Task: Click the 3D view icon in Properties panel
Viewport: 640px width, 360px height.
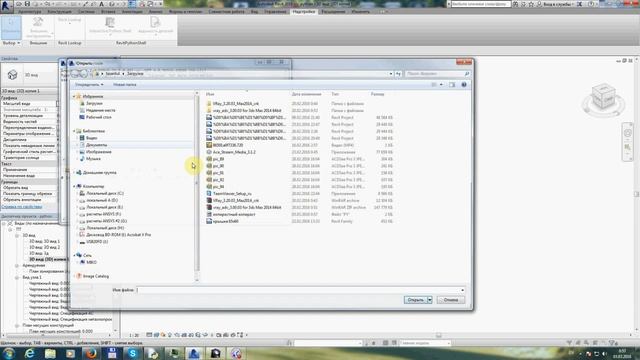Action: tap(12, 75)
